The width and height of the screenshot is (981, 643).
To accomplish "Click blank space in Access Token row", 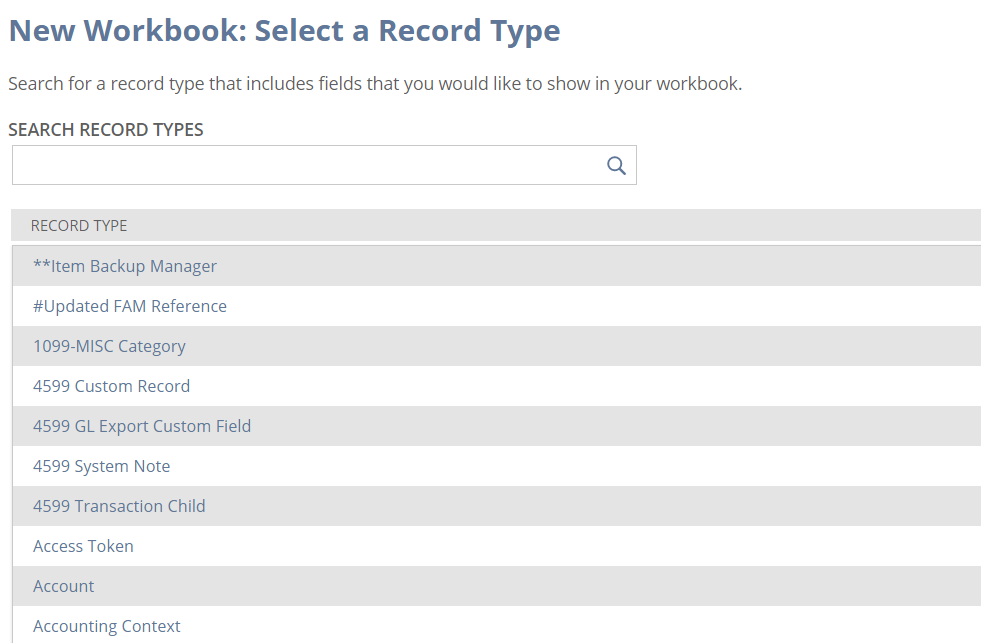I will [x=600, y=546].
